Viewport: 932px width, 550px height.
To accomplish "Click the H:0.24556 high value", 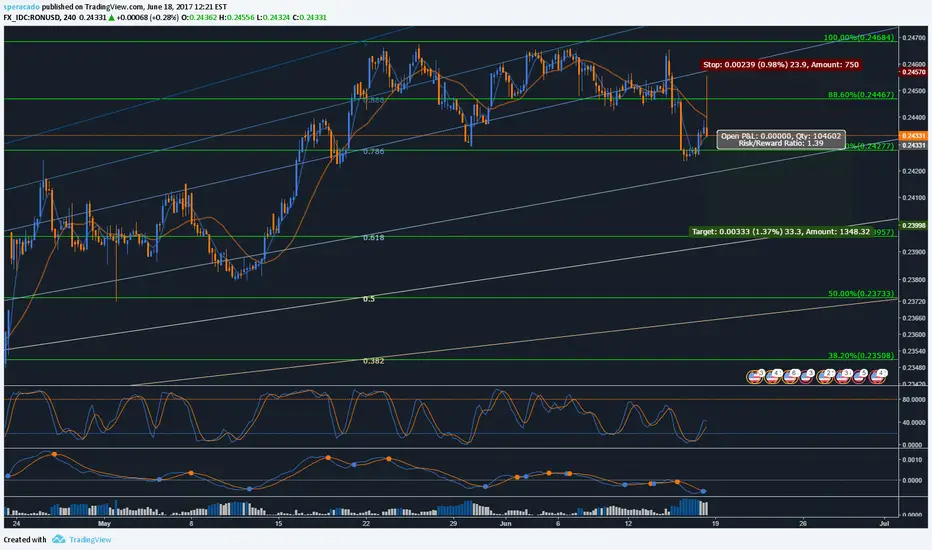I will coord(236,17).
